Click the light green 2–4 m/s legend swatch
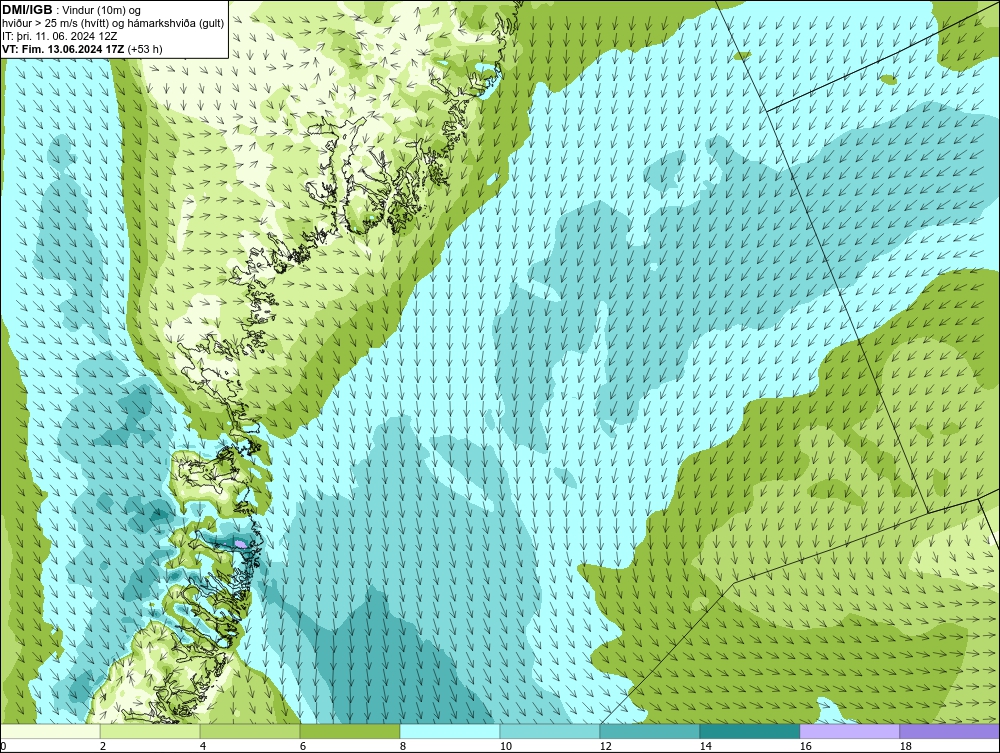The height and width of the screenshot is (753, 1000). [150, 731]
